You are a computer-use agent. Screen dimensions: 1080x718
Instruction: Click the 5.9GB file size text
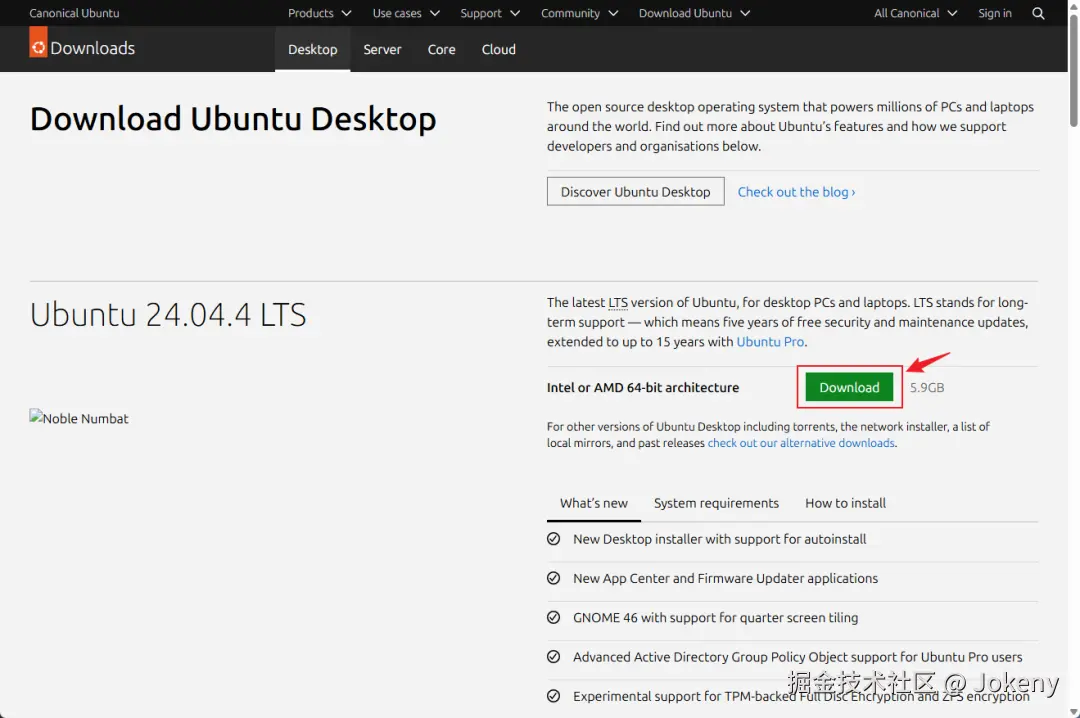[927, 388]
